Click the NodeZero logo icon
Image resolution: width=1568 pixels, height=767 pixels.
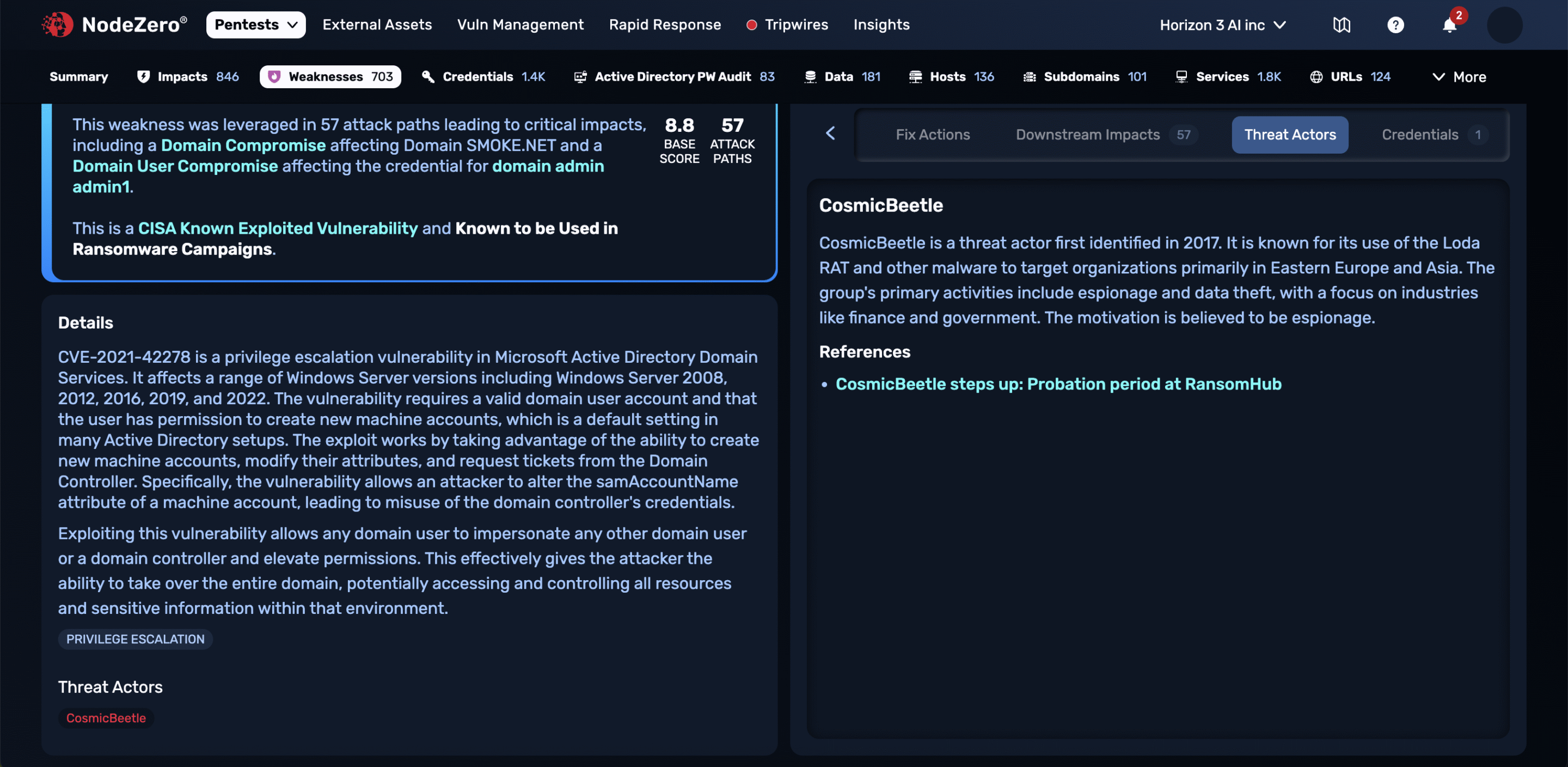[57, 25]
